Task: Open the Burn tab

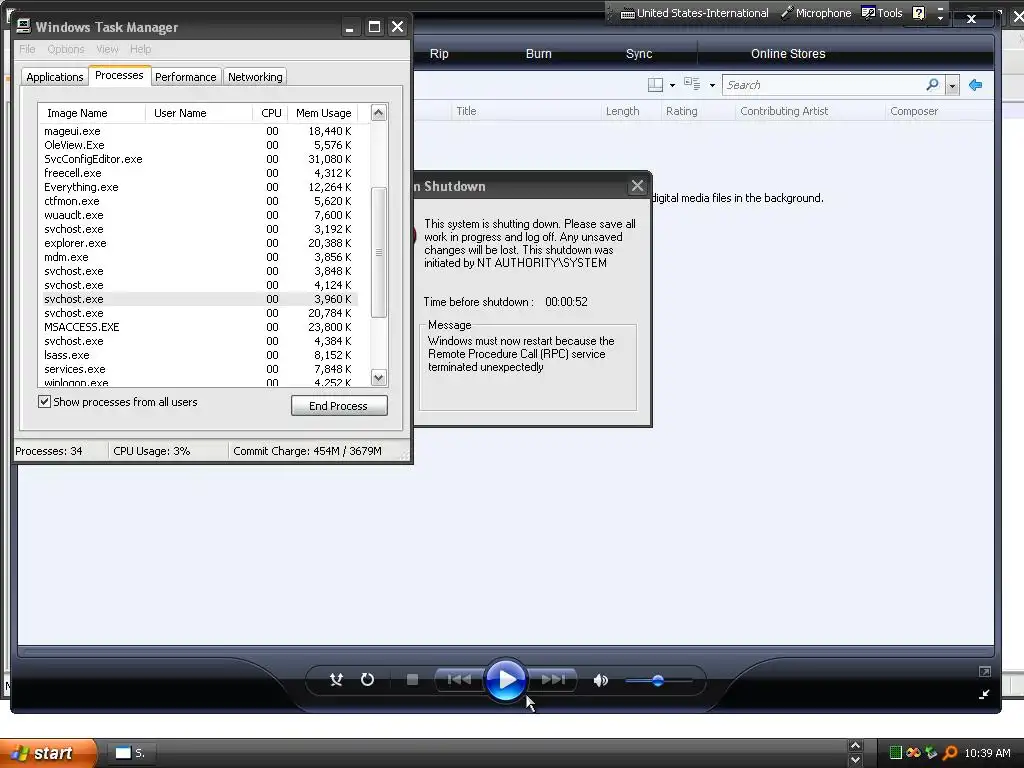Action: [539, 54]
